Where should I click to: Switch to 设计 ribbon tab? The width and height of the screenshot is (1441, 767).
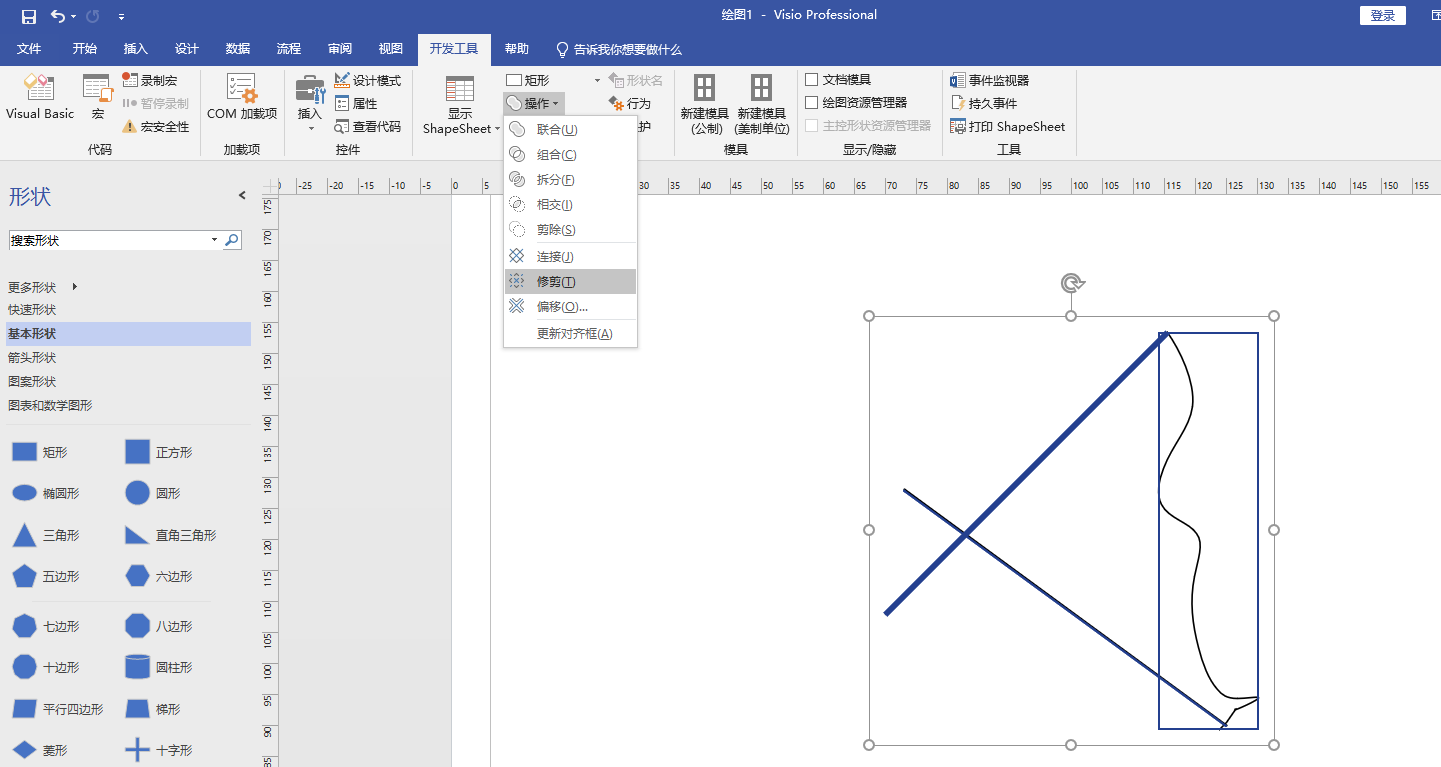point(187,49)
